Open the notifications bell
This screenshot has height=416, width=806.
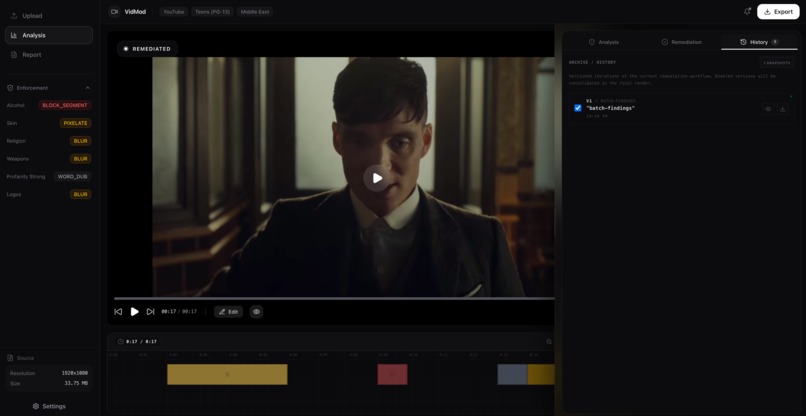pyautogui.click(x=747, y=11)
